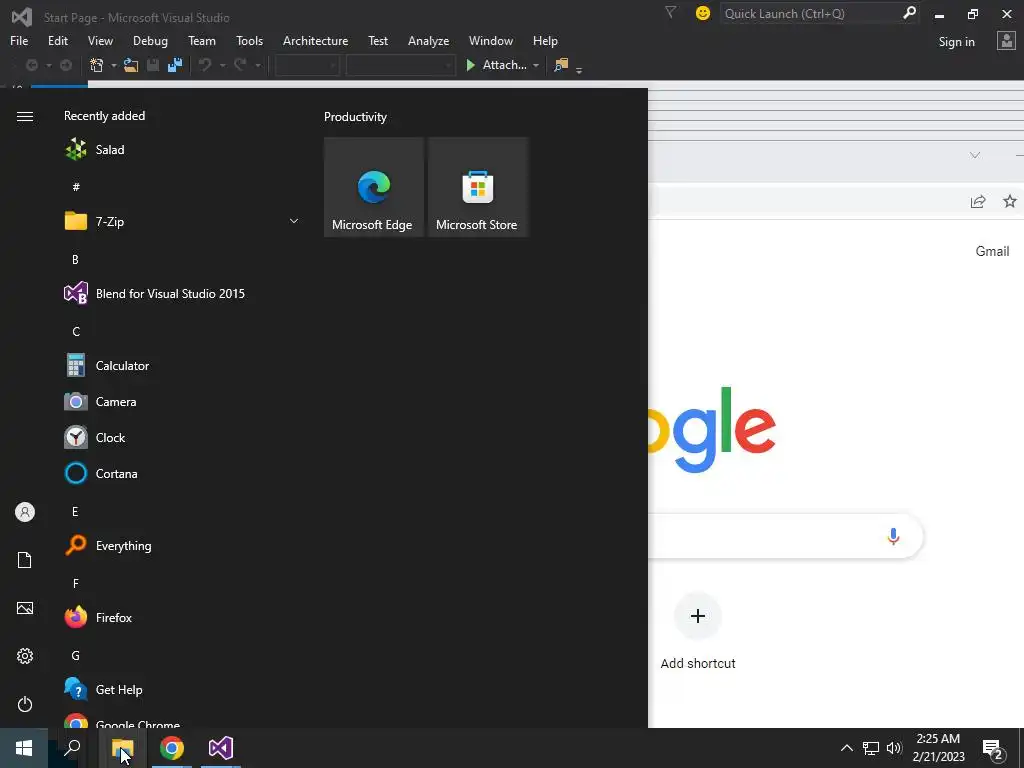Open the Debug menu
Image resolution: width=1024 pixels, height=768 pixels.
(150, 40)
